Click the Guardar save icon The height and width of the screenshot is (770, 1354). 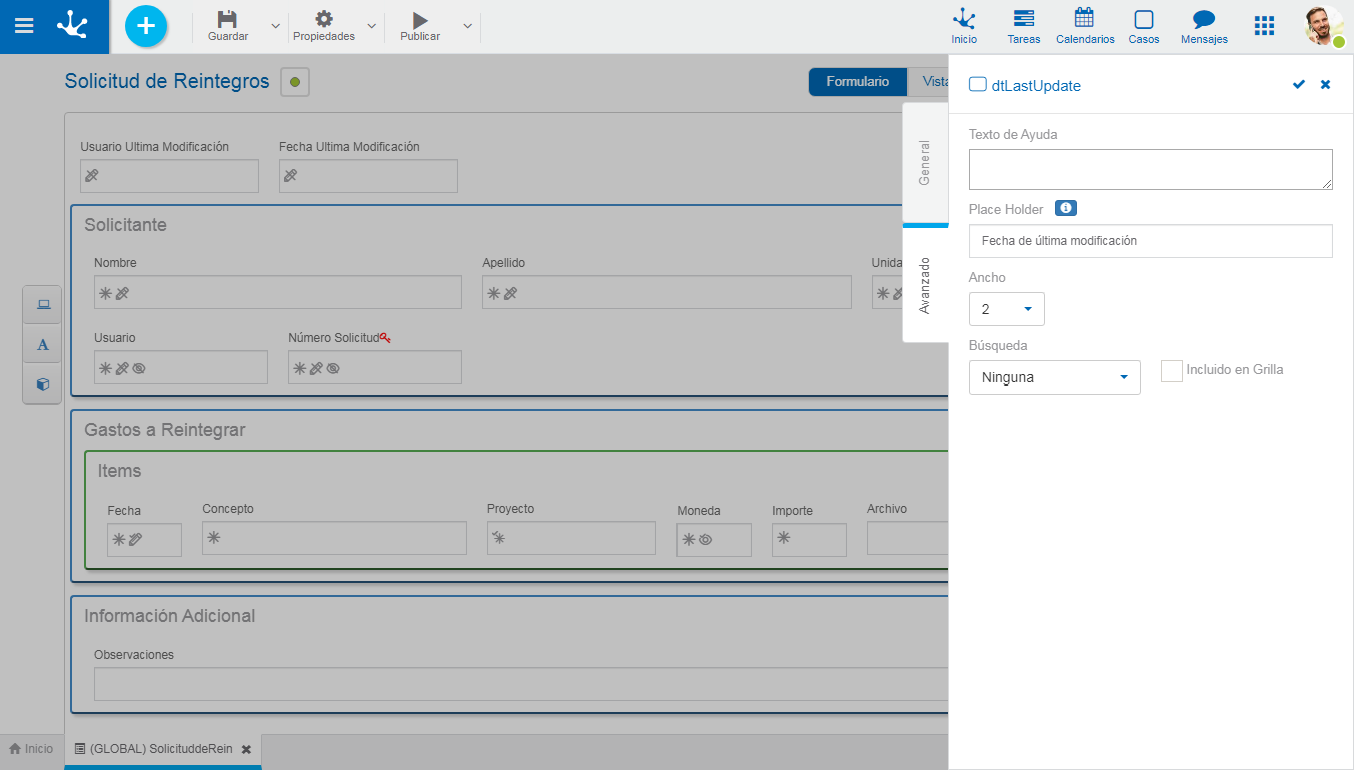(227, 20)
